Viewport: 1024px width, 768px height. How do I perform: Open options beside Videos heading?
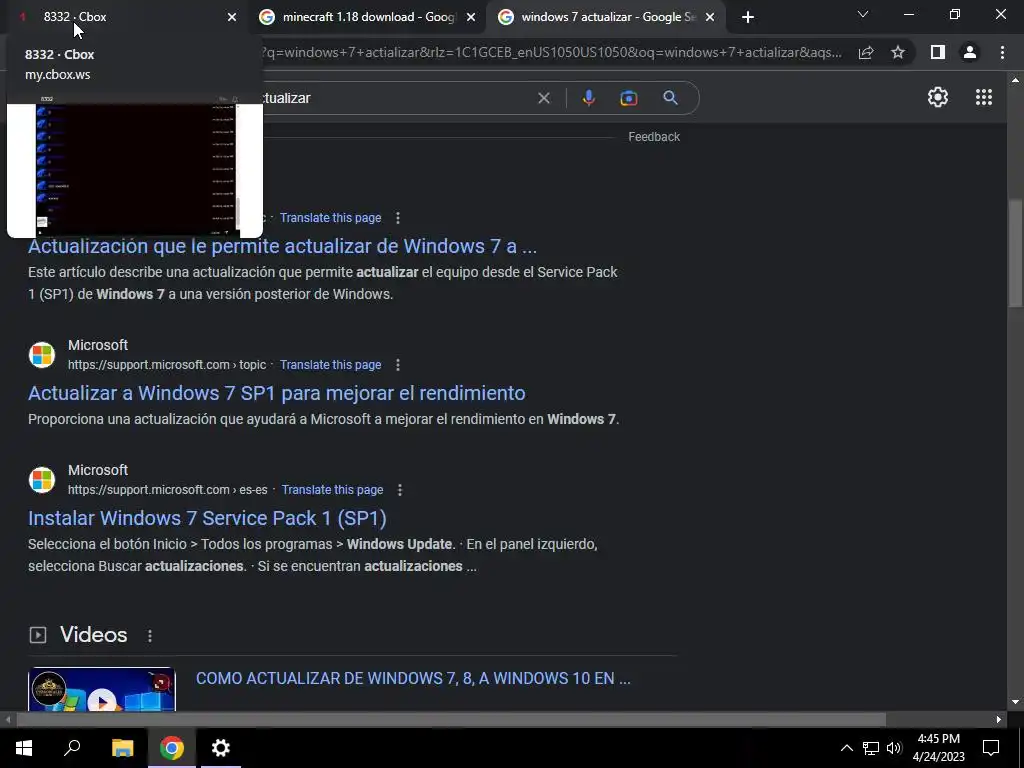click(x=150, y=635)
